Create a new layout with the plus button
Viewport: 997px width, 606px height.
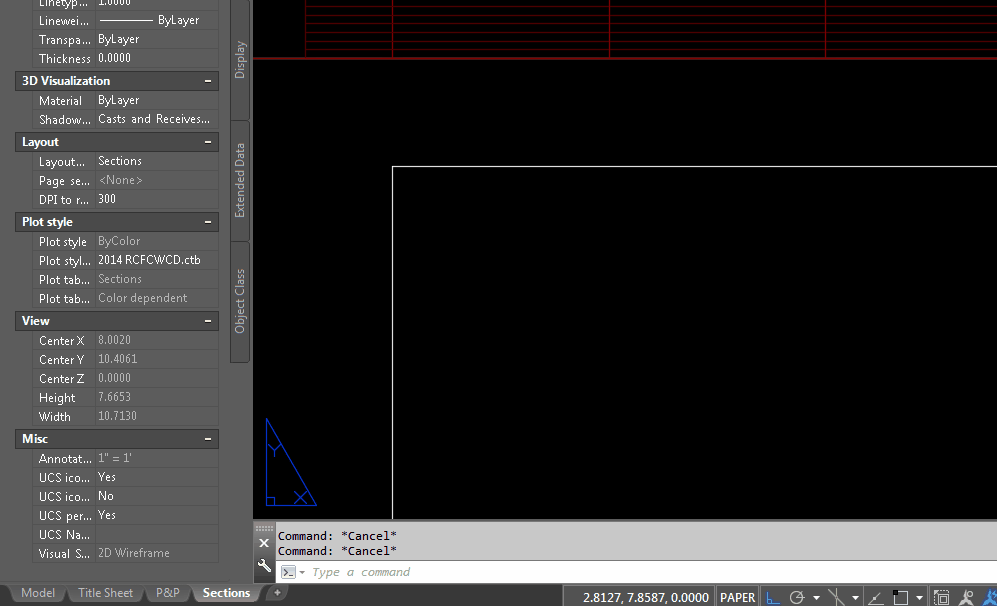click(x=276, y=592)
